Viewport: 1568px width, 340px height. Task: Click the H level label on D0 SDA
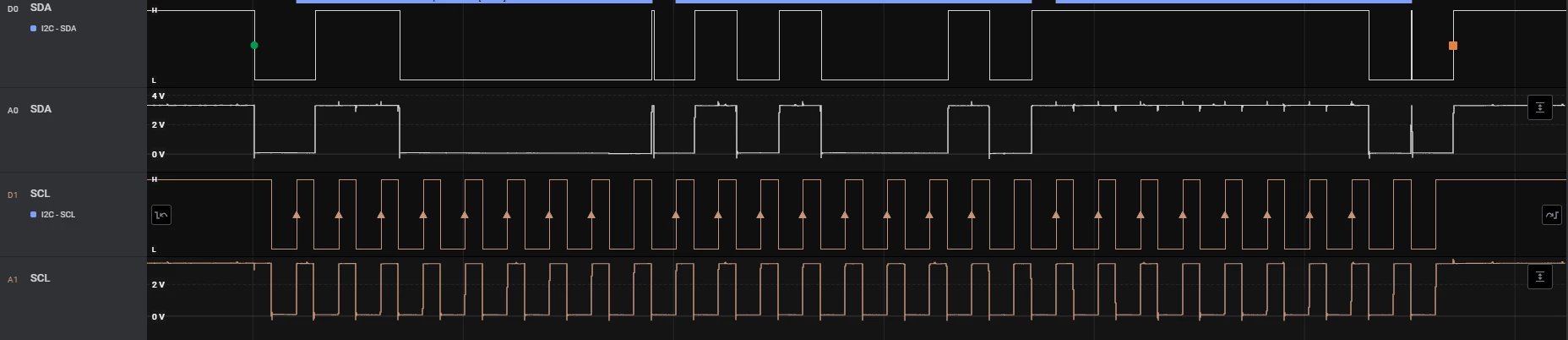click(154, 11)
